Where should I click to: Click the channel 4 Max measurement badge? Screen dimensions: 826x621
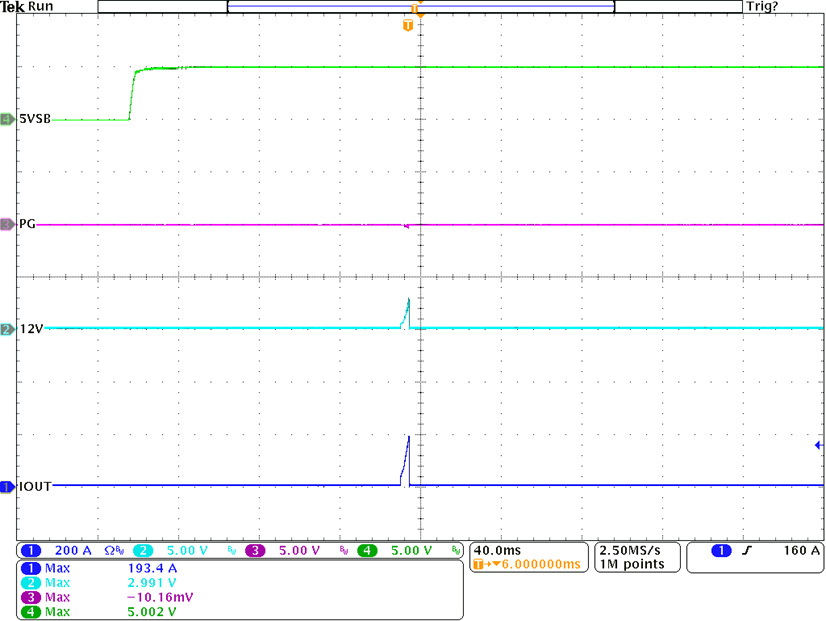31,612
